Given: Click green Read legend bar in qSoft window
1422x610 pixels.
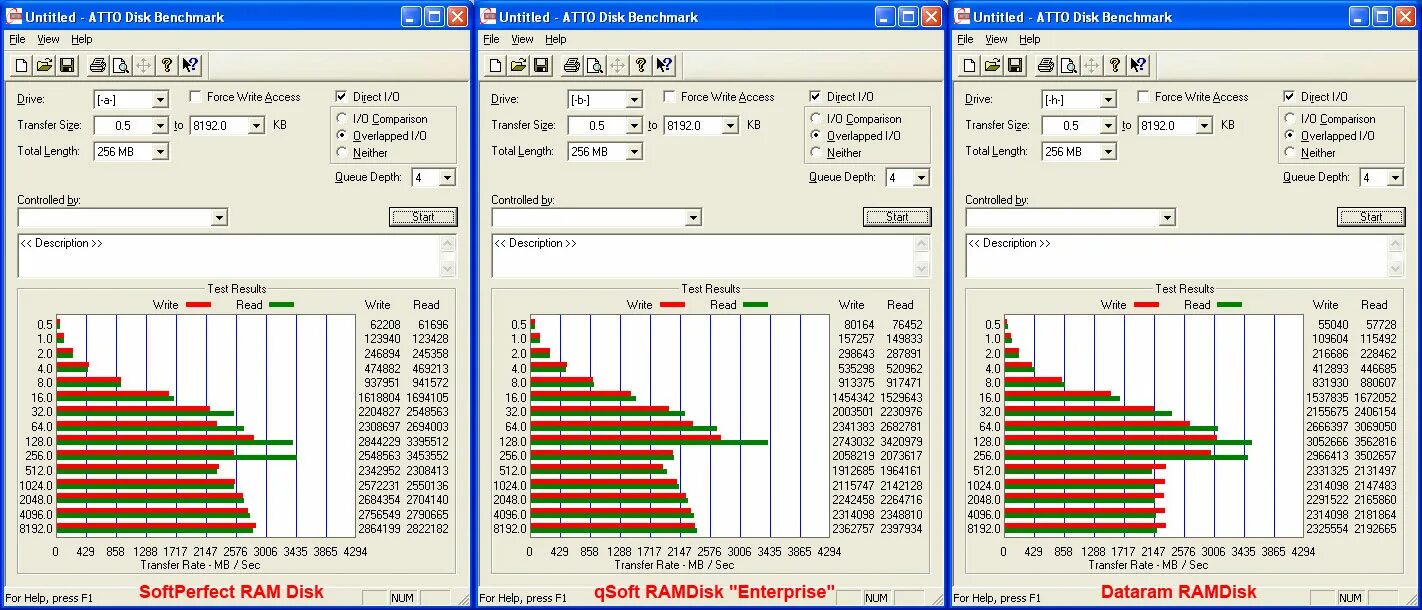Looking at the screenshot, I should [755, 304].
